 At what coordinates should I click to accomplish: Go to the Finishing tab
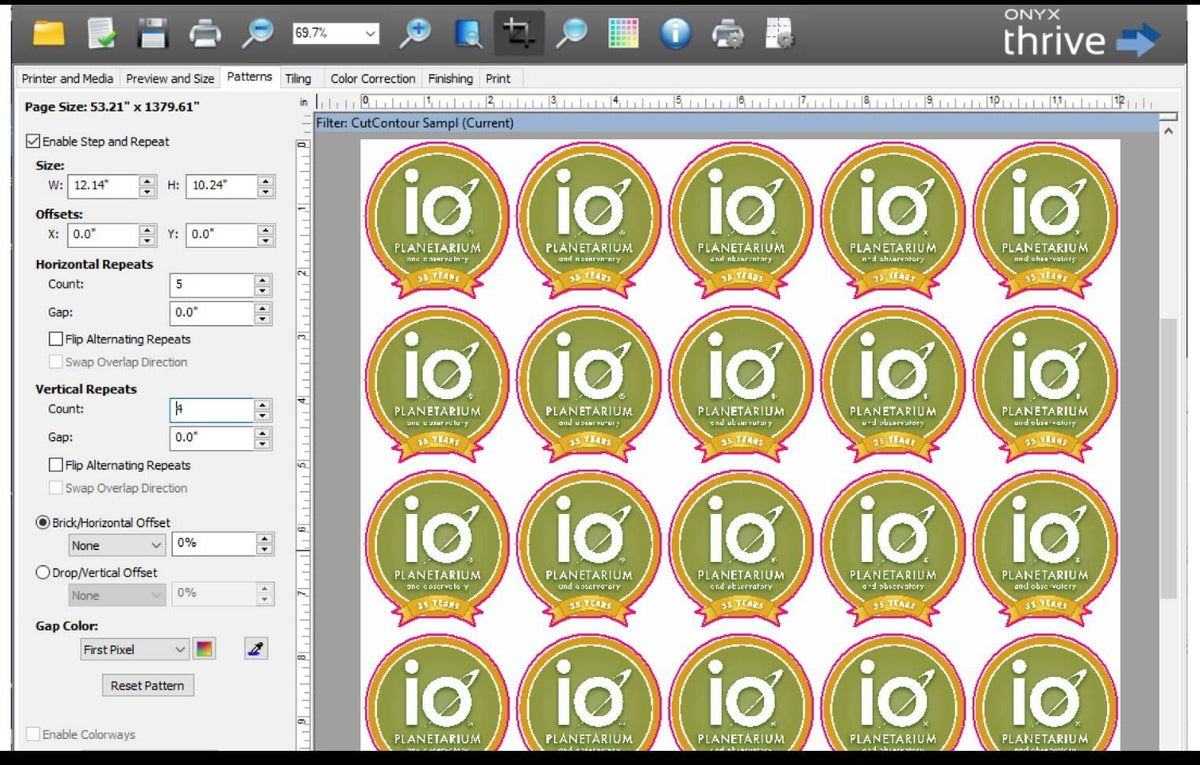coord(450,78)
